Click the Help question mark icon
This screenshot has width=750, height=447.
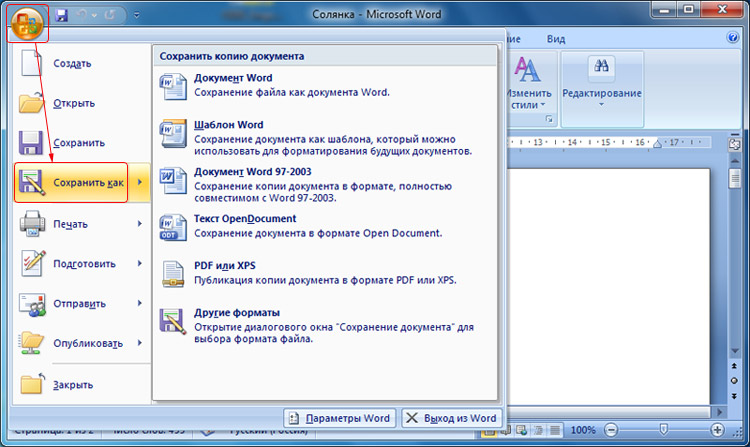click(732, 37)
